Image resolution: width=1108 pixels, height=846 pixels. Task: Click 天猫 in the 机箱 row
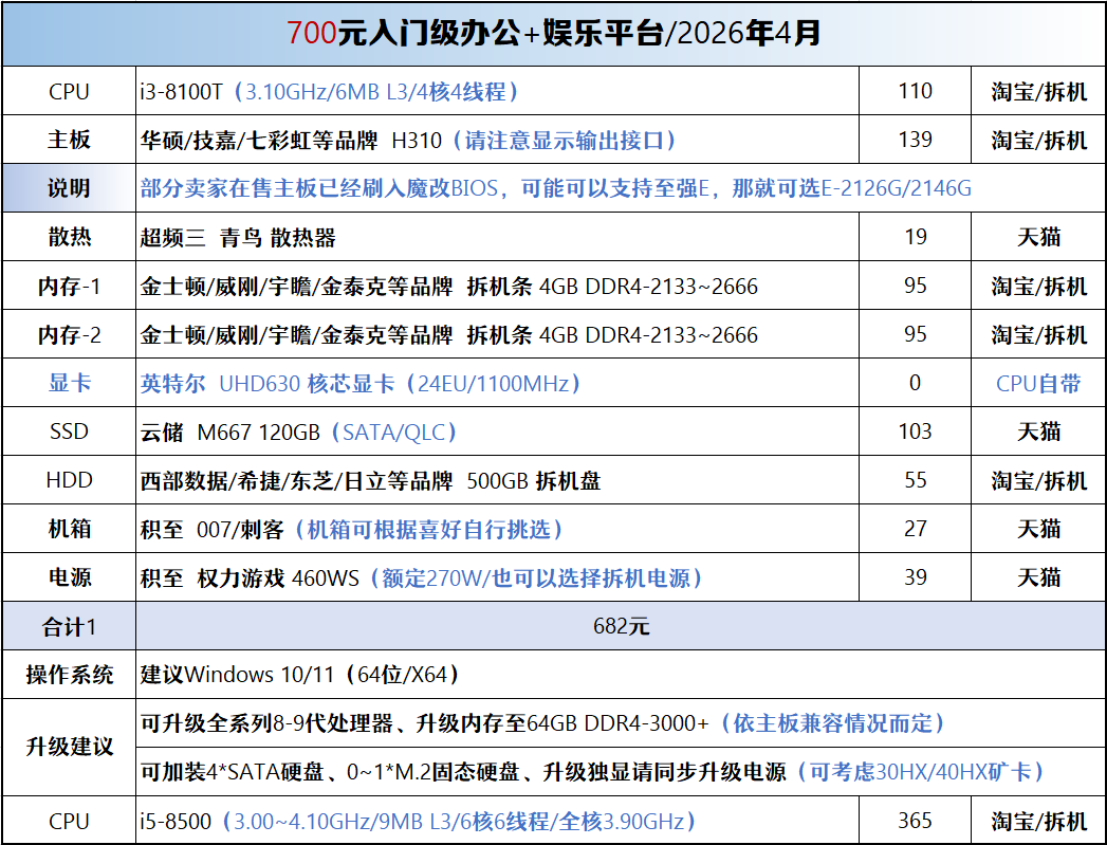tap(1038, 529)
